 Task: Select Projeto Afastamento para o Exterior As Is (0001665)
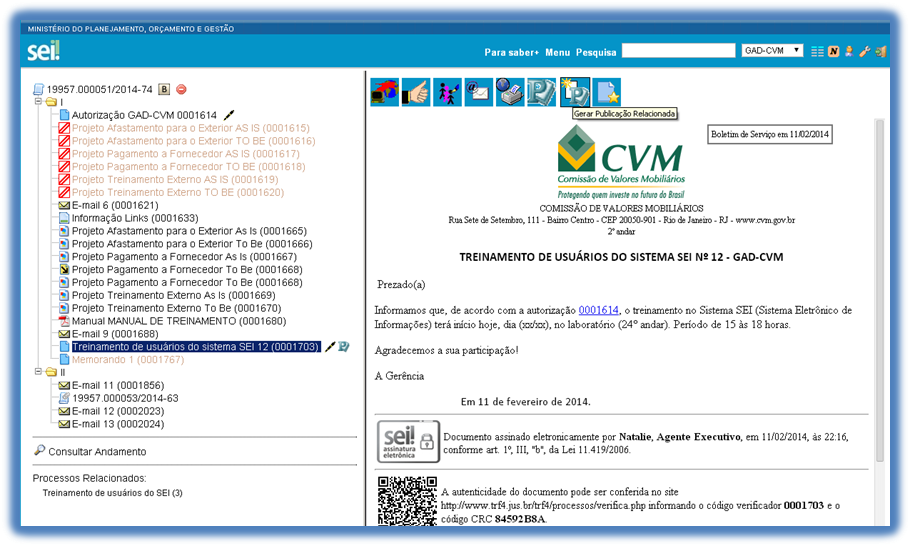(189, 231)
